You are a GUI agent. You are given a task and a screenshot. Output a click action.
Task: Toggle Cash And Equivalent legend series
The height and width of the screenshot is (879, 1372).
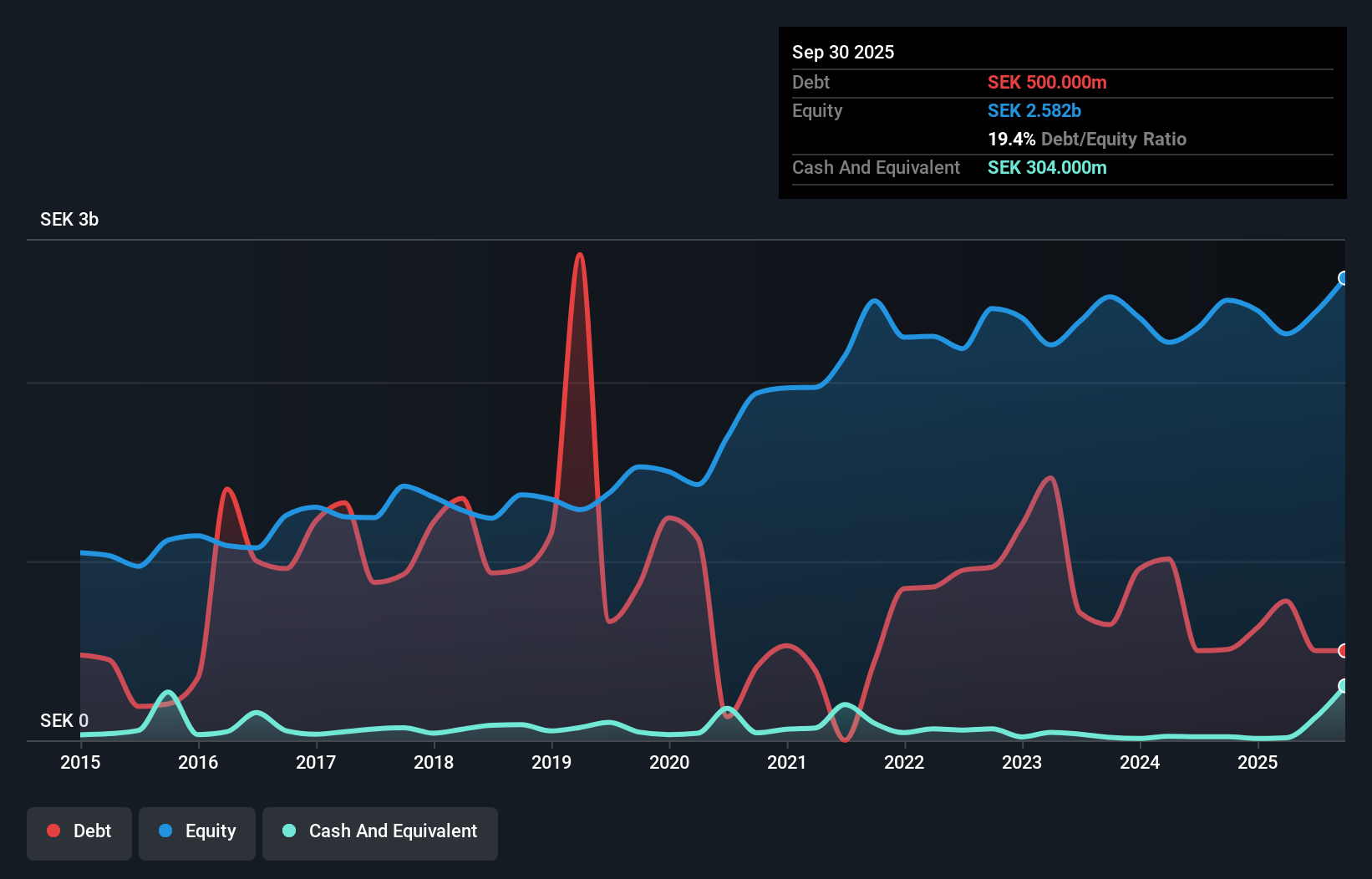coord(380,833)
